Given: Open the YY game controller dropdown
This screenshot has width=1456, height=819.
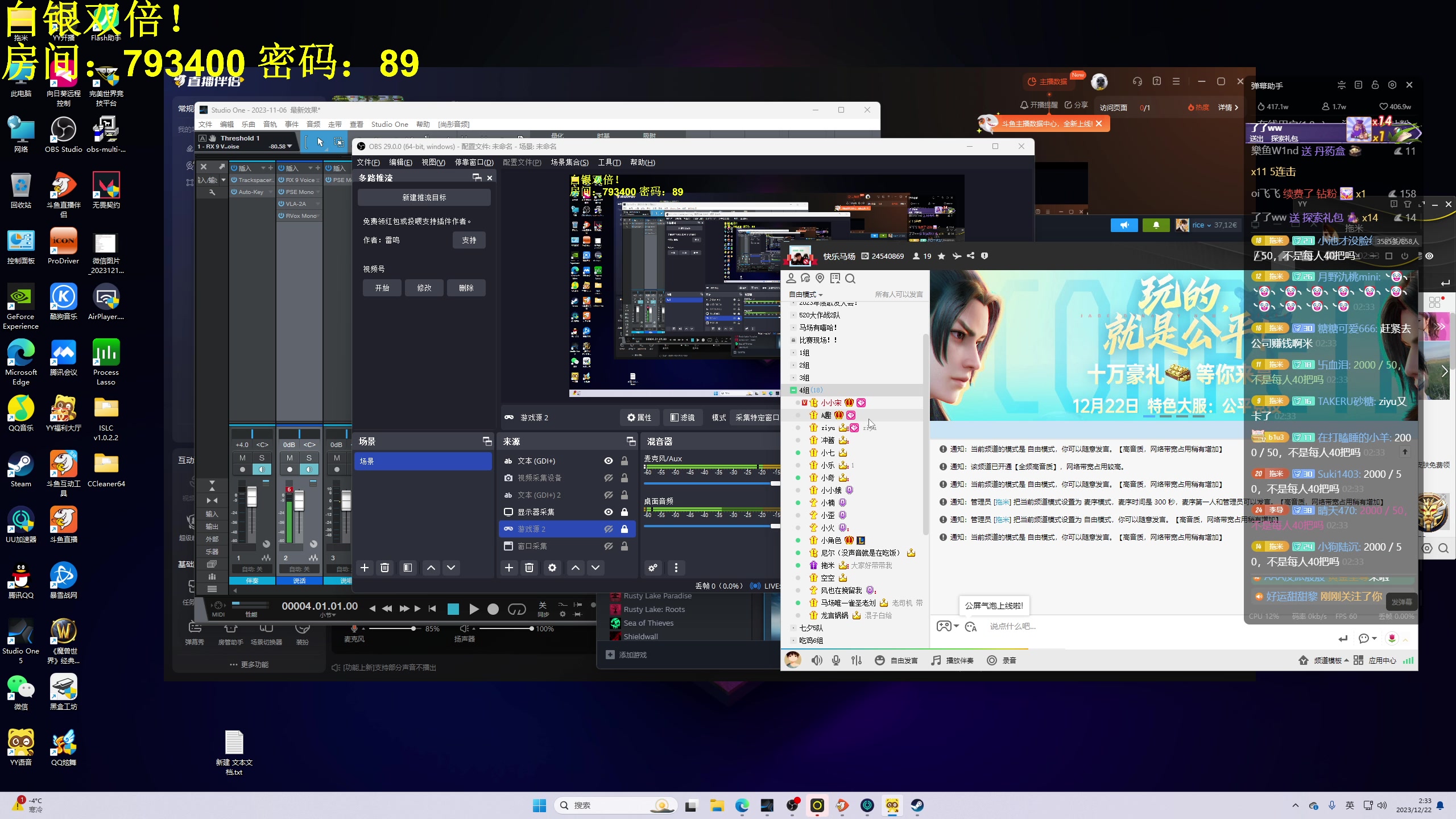Looking at the screenshot, I should [x=948, y=626].
